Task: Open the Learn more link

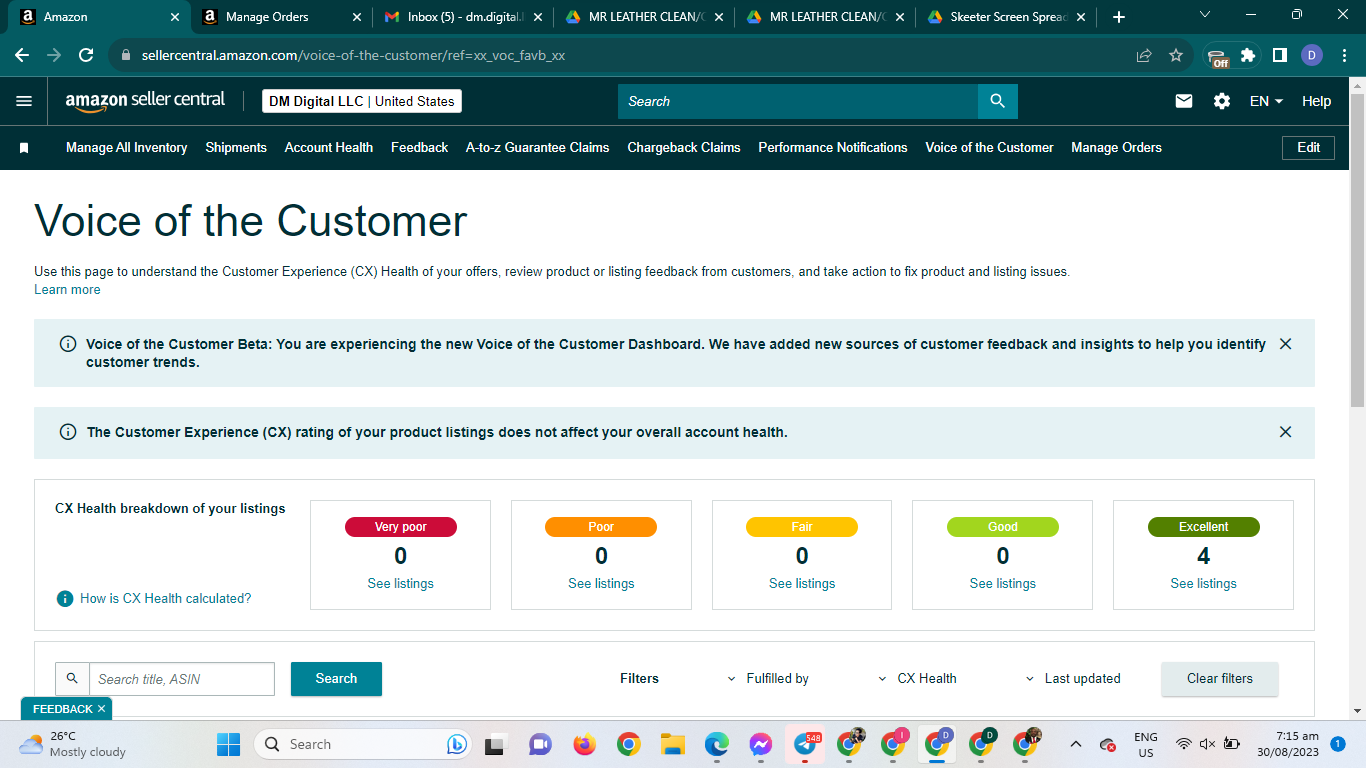Action: point(67,290)
